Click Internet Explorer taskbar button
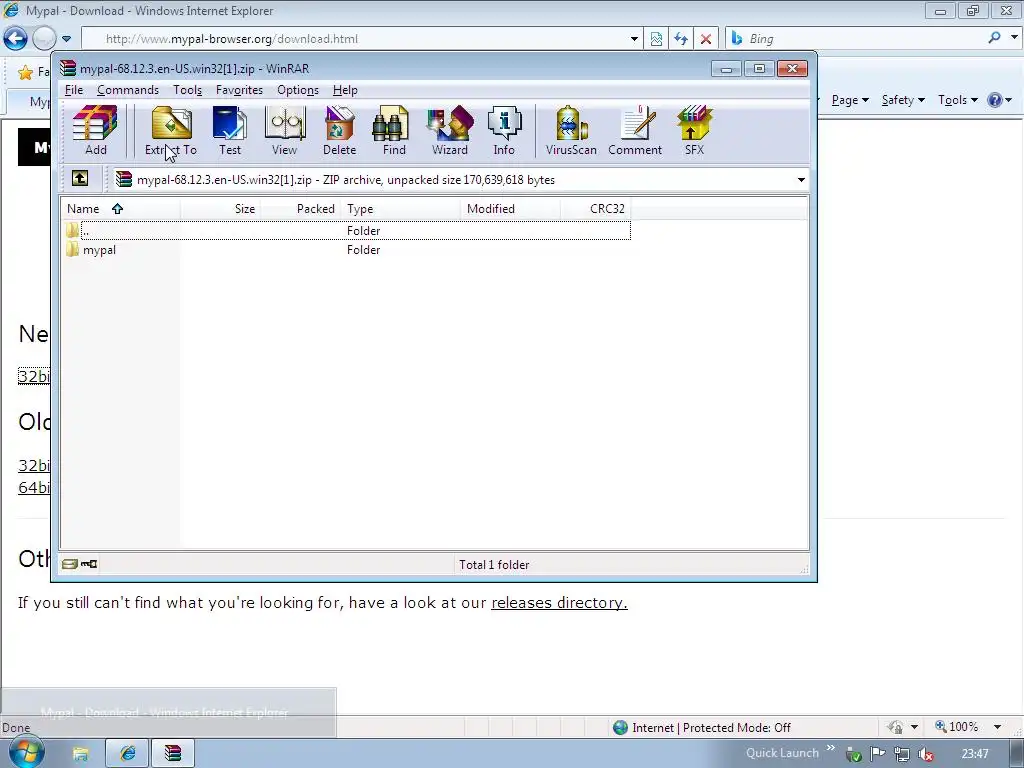The image size is (1024, 768). [127, 754]
